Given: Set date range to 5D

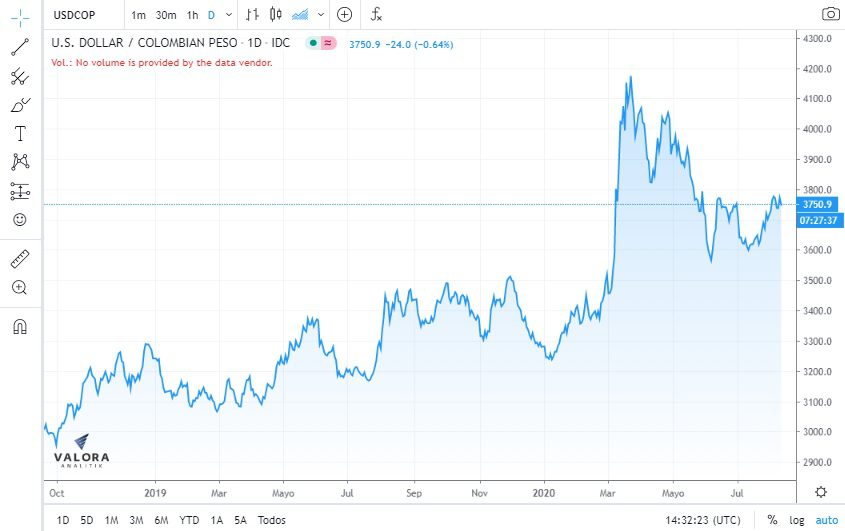Looking at the screenshot, I should tap(87, 520).
